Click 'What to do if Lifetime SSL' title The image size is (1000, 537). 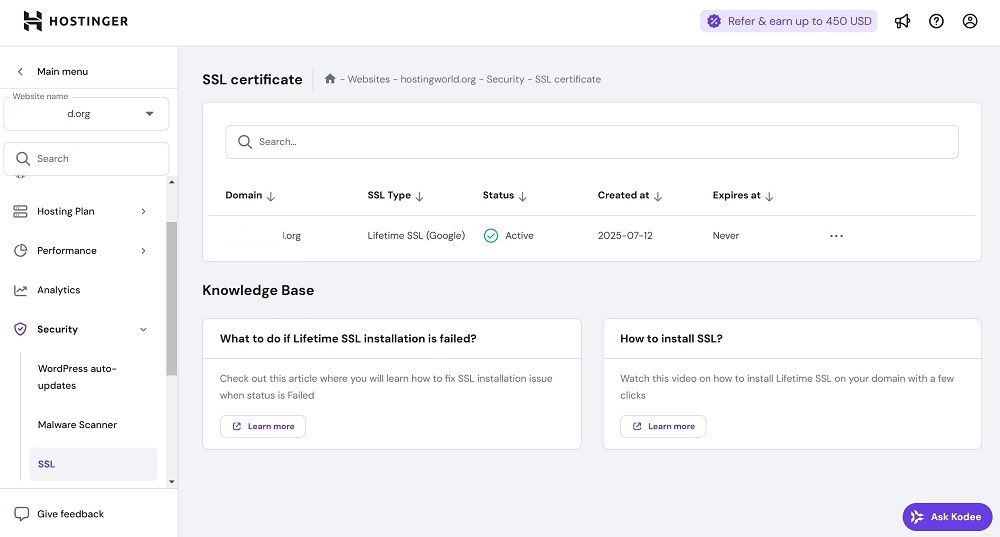point(348,339)
